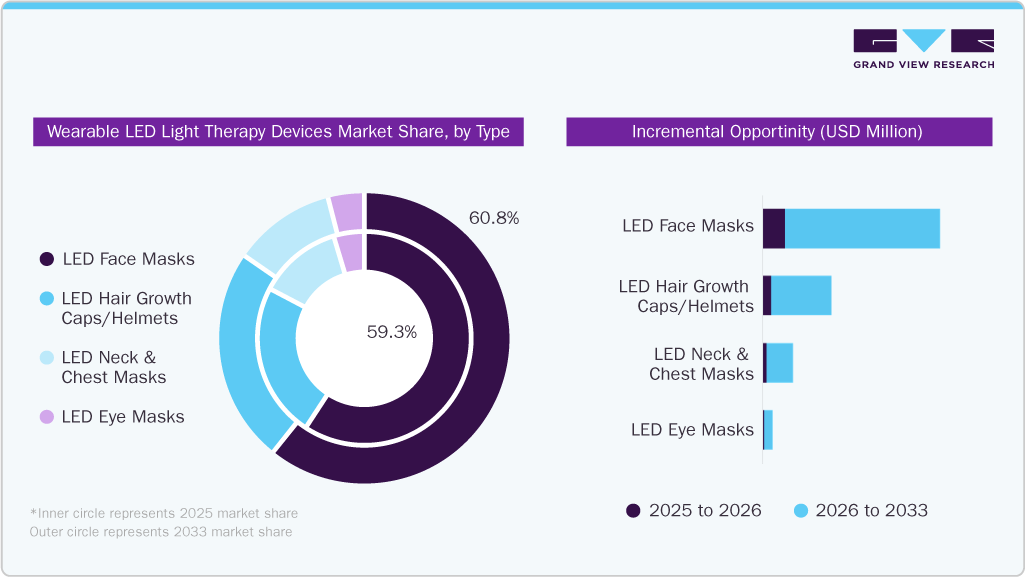The width and height of the screenshot is (1025, 577).
Task: Click the 'Outer circle represents 2033 market share' note
Action: point(161,532)
